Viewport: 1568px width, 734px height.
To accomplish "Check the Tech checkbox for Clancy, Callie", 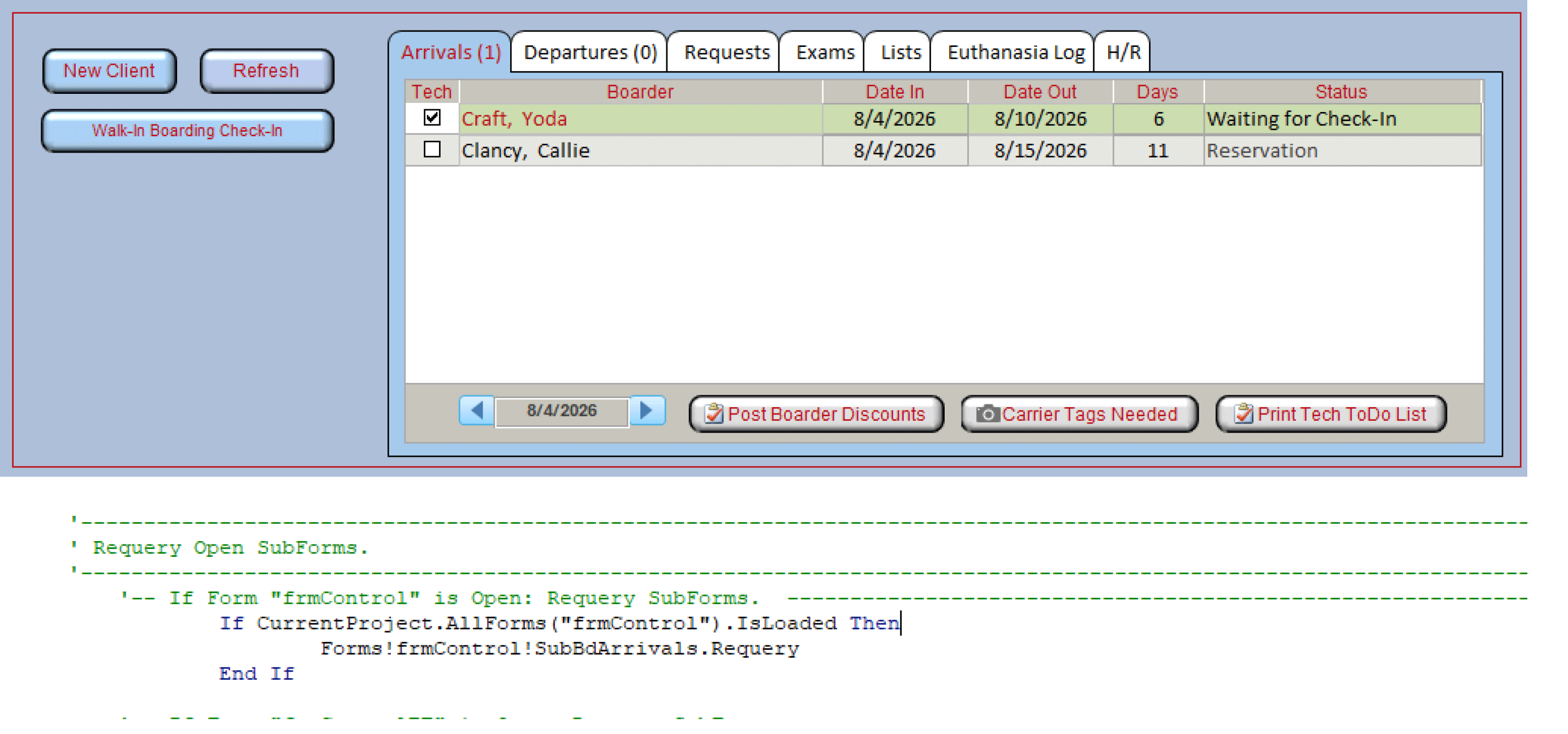I will point(432,150).
